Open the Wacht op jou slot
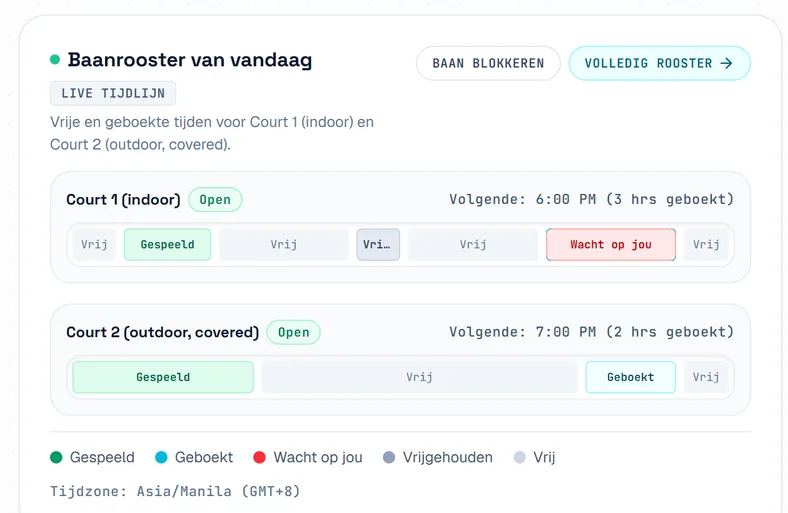This screenshot has width=788, height=513. tap(611, 245)
